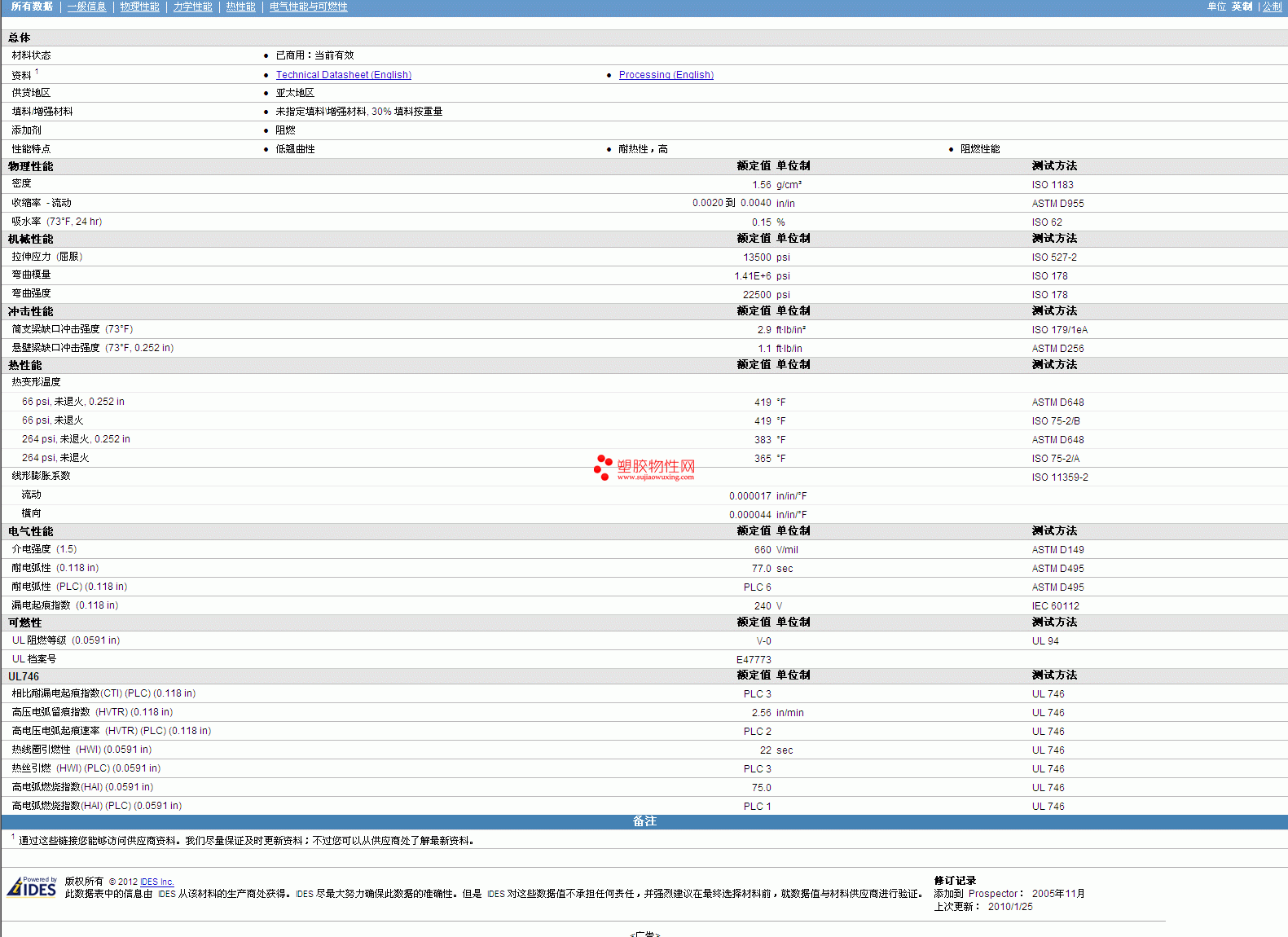Click the 物理性能 section heading
This screenshot has height=937, width=1288.
pyautogui.click(x=31, y=166)
